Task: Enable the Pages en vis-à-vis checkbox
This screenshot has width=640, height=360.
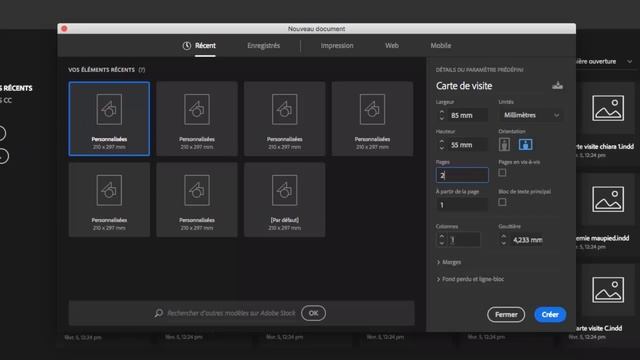Action: pyautogui.click(x=502, y=173)
